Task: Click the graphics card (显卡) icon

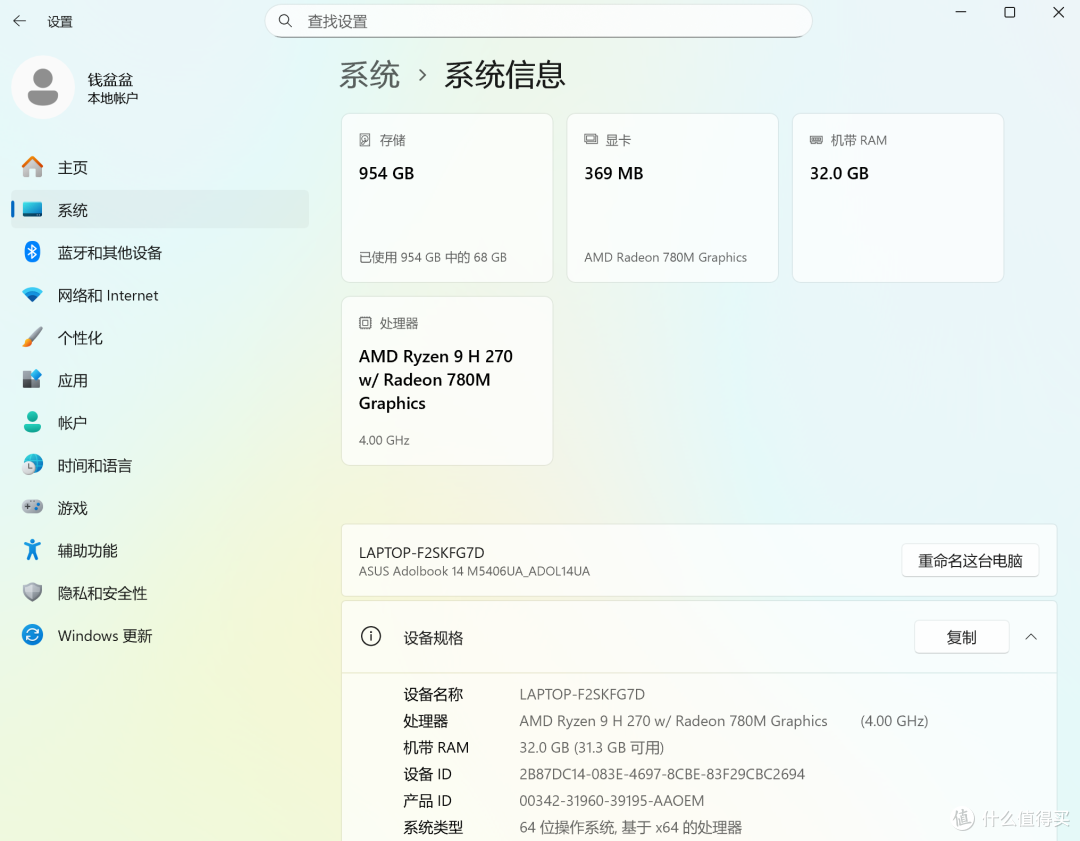Action: [x=591, y=139]
